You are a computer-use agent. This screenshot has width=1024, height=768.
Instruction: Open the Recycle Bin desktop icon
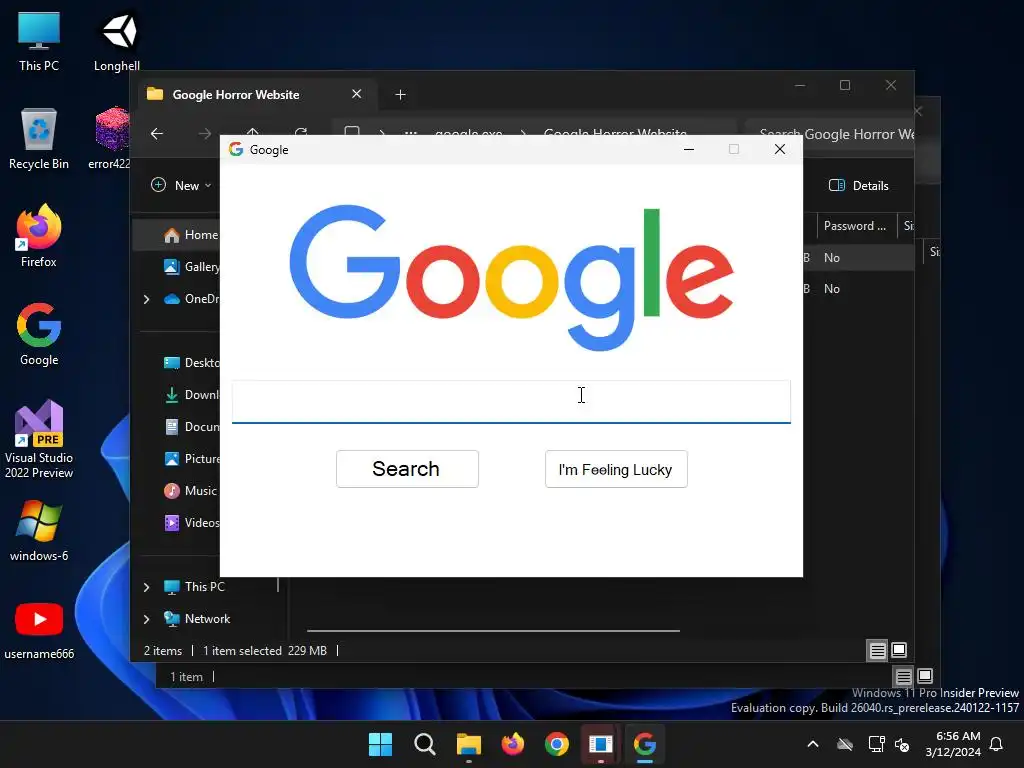tap(39, 139)
